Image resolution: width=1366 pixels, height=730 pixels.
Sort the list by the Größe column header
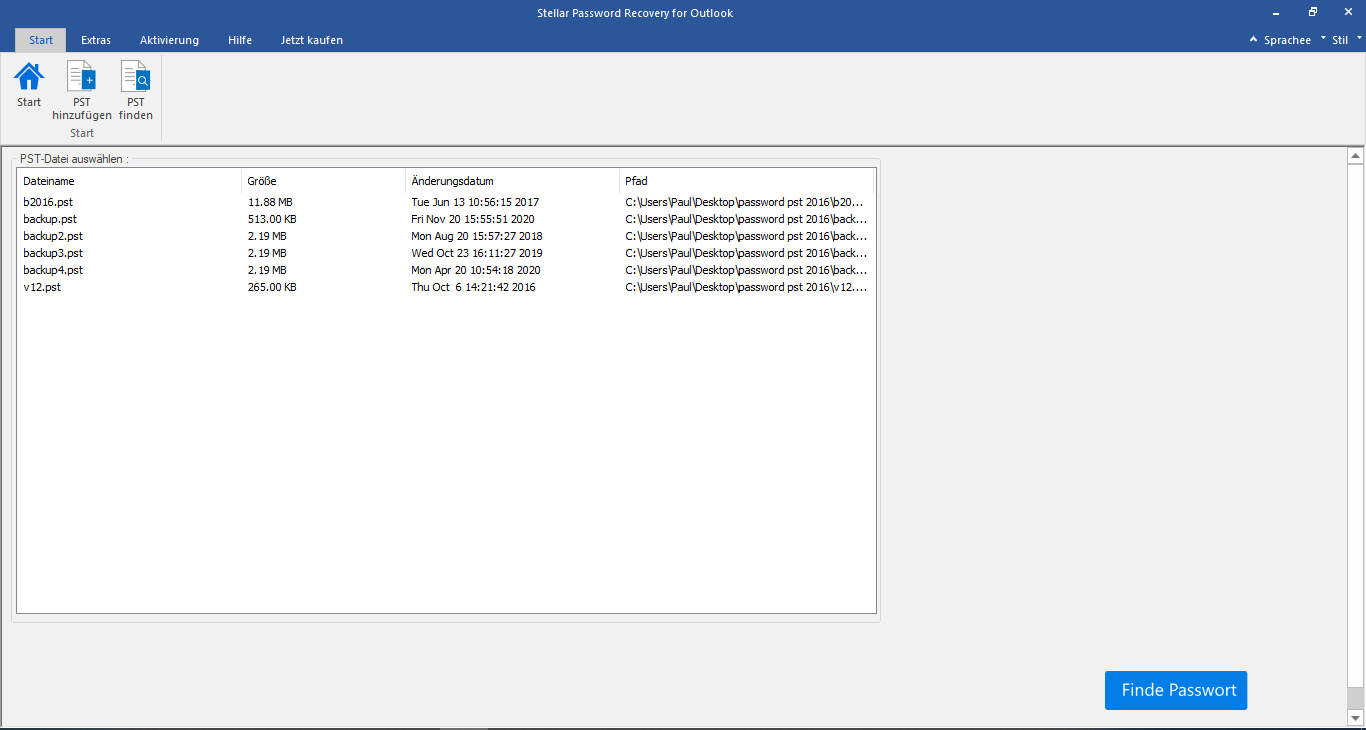click(323, 181)
